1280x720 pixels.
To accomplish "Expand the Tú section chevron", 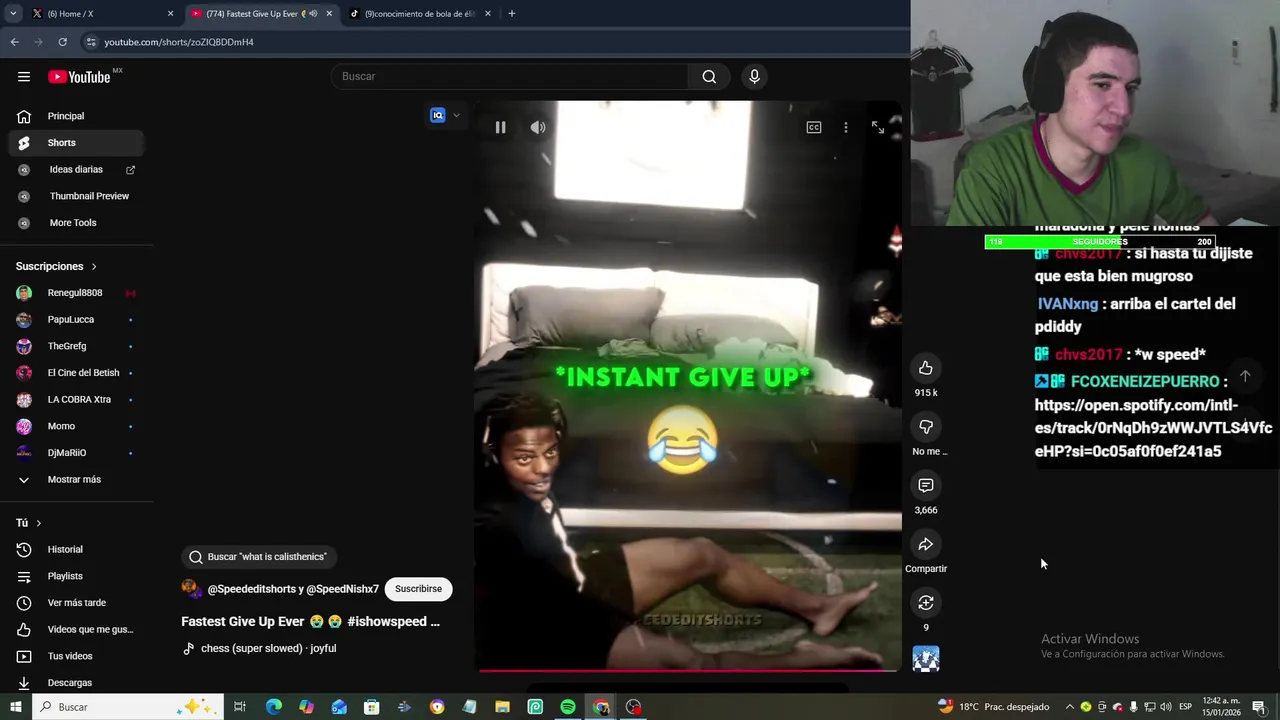I will coord(39,523).
